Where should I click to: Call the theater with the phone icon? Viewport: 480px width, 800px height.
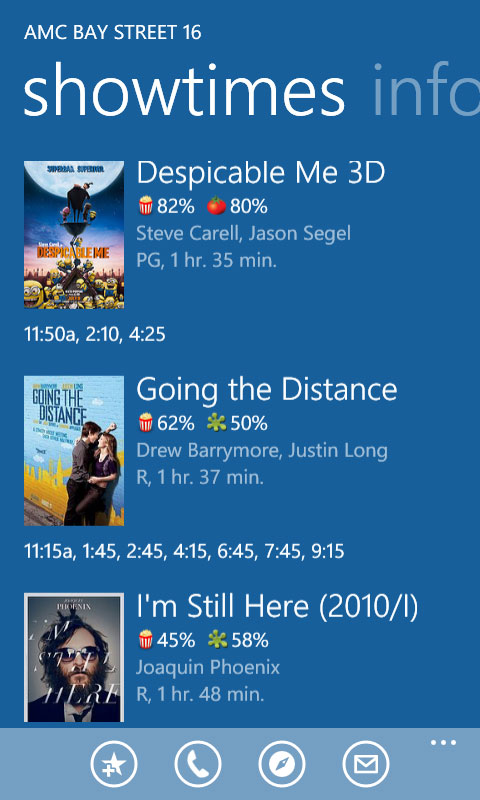tap(198, 764)
